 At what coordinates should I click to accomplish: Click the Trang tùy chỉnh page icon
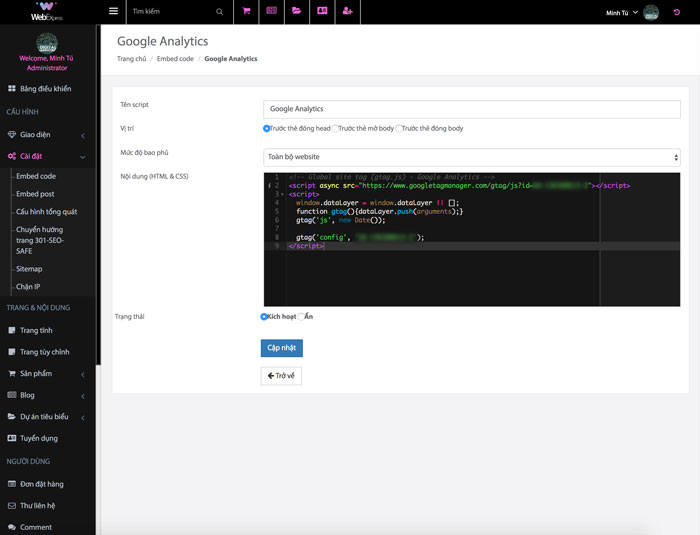pyautogui.click(x=12, y=352)
